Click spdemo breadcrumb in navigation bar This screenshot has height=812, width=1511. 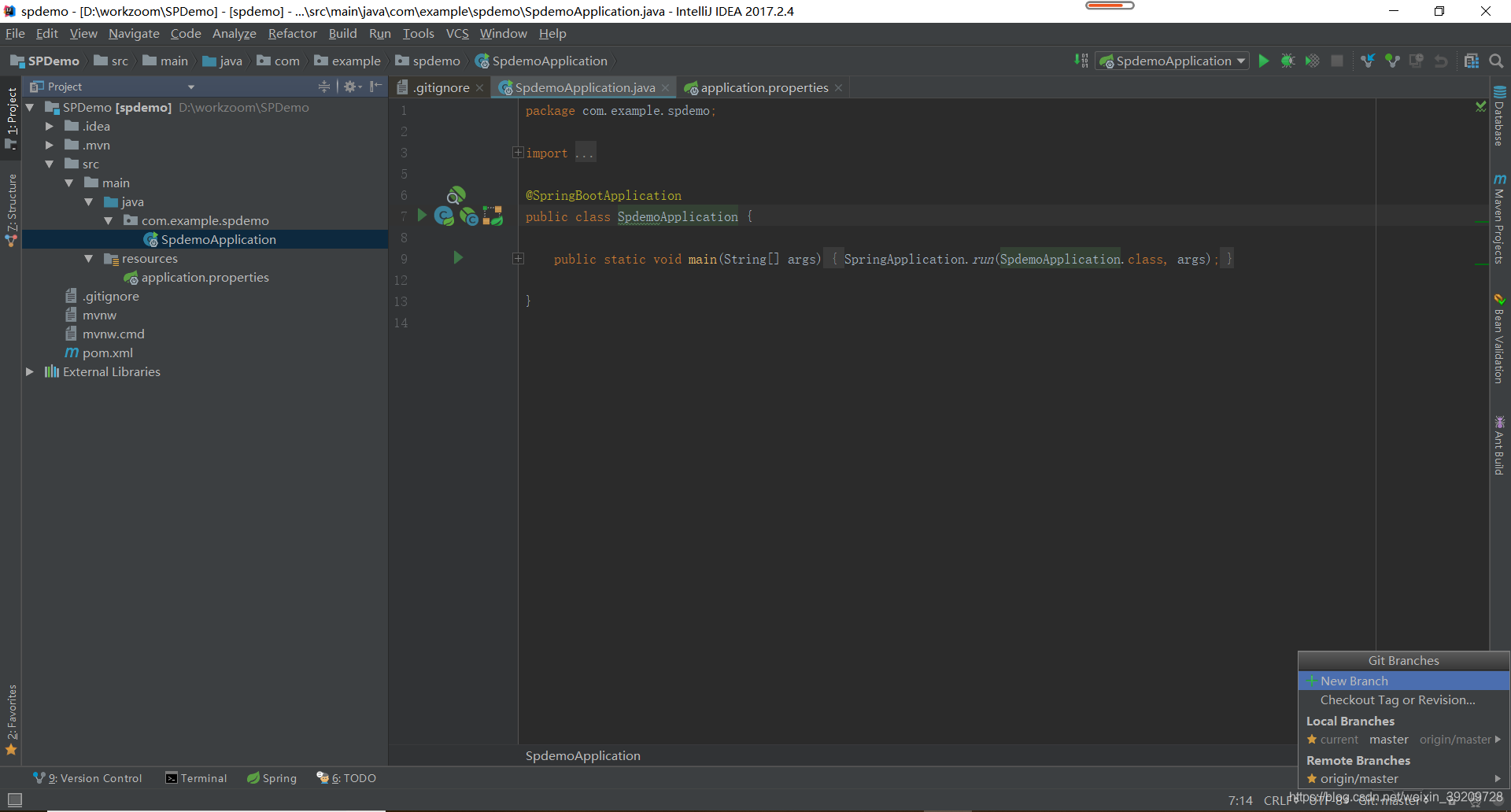[427, 61]
